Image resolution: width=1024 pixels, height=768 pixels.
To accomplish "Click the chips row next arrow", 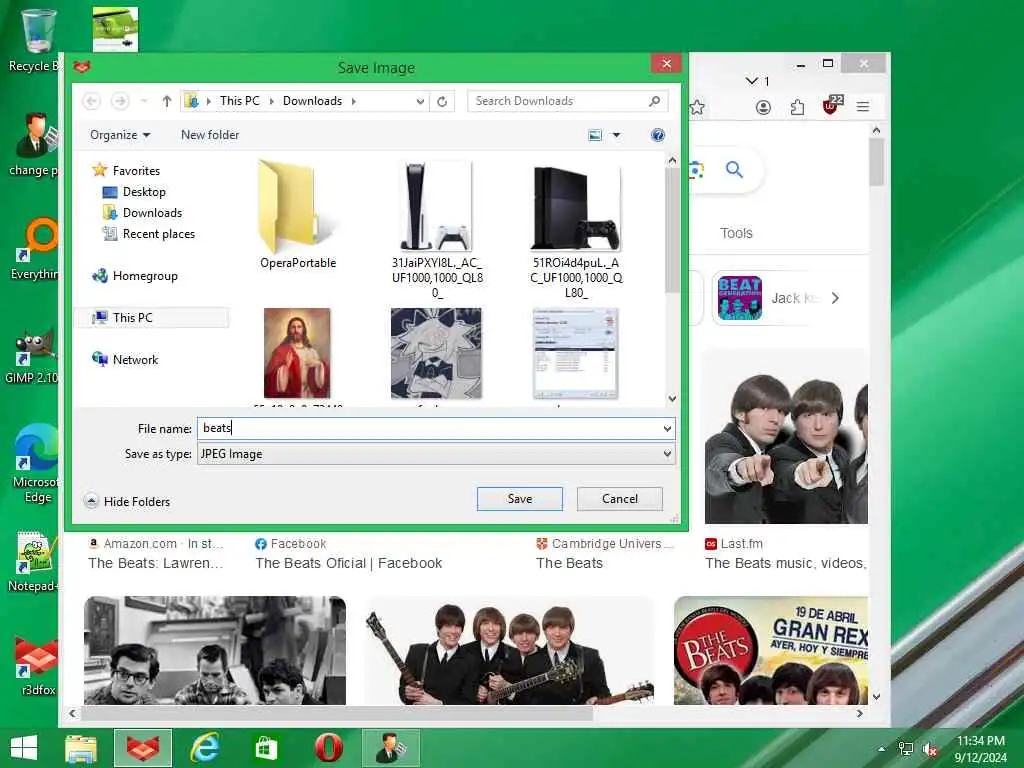I will (x=835, y=298).
